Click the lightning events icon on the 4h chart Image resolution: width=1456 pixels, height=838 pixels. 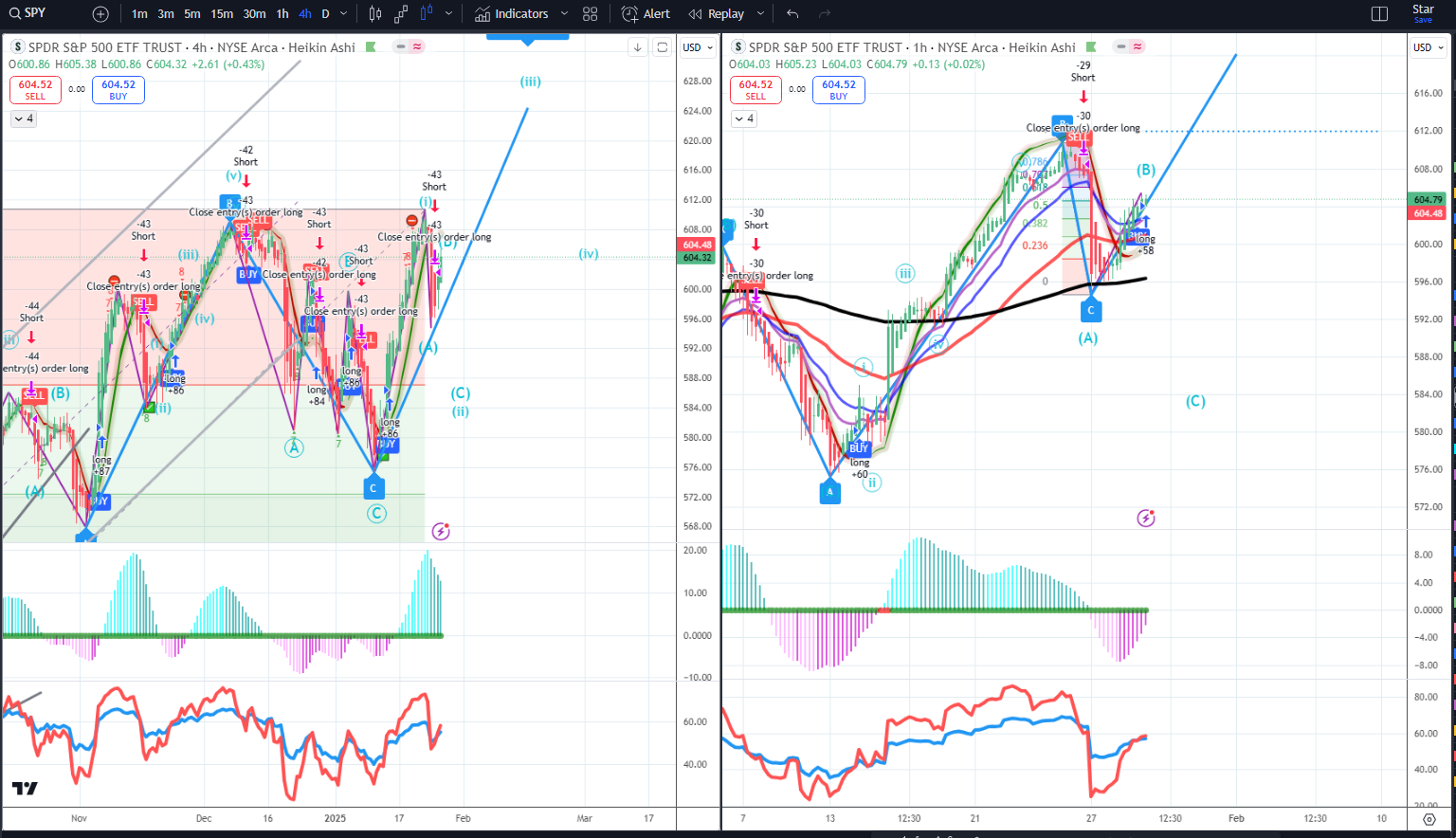click(441, 531)
